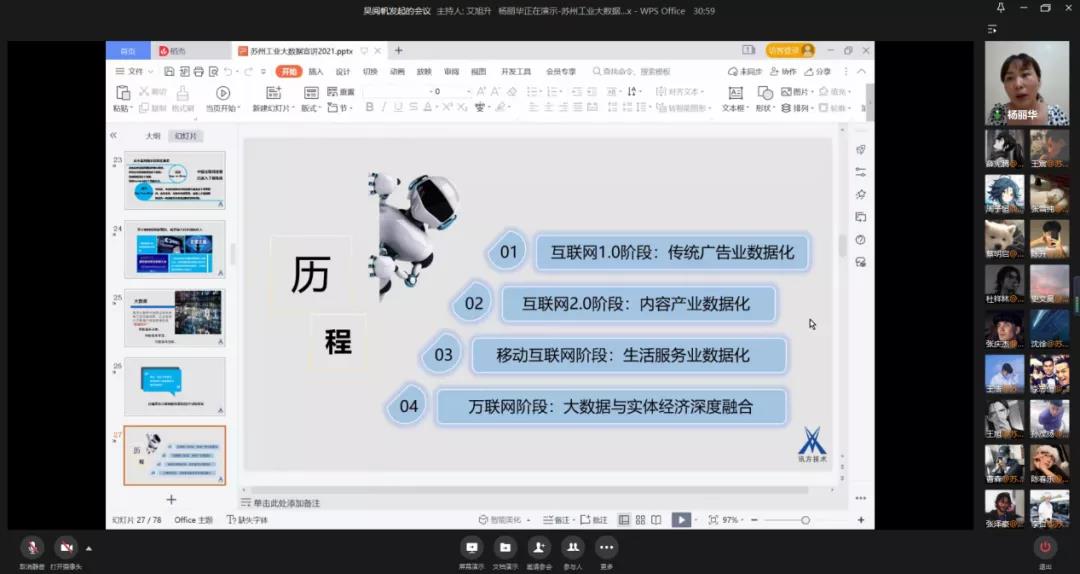
Task: Toggle microphone mute (取消静音) button
Action: click(33, 547)
